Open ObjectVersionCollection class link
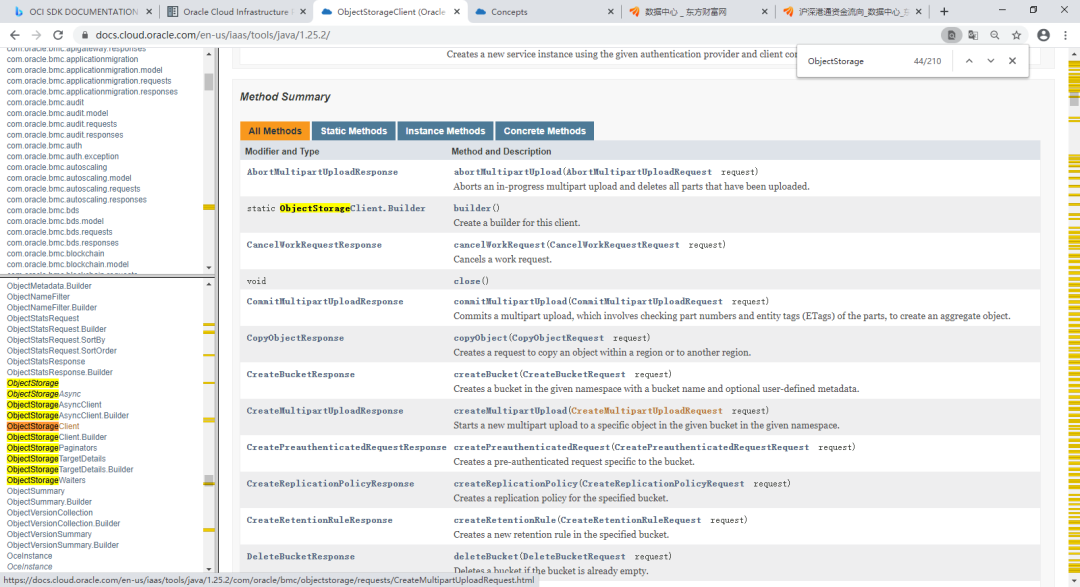 (50, 513)
